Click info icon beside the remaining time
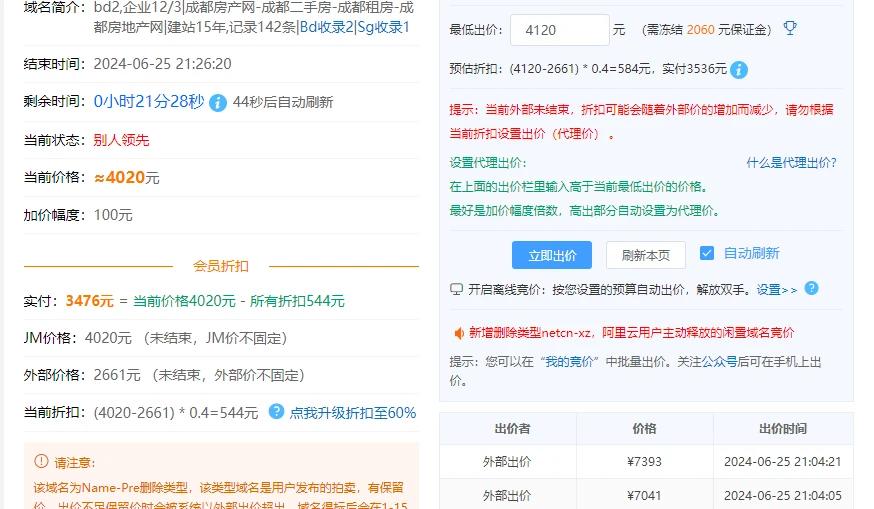This screenshot has width=874, height=509. [218, 102]
